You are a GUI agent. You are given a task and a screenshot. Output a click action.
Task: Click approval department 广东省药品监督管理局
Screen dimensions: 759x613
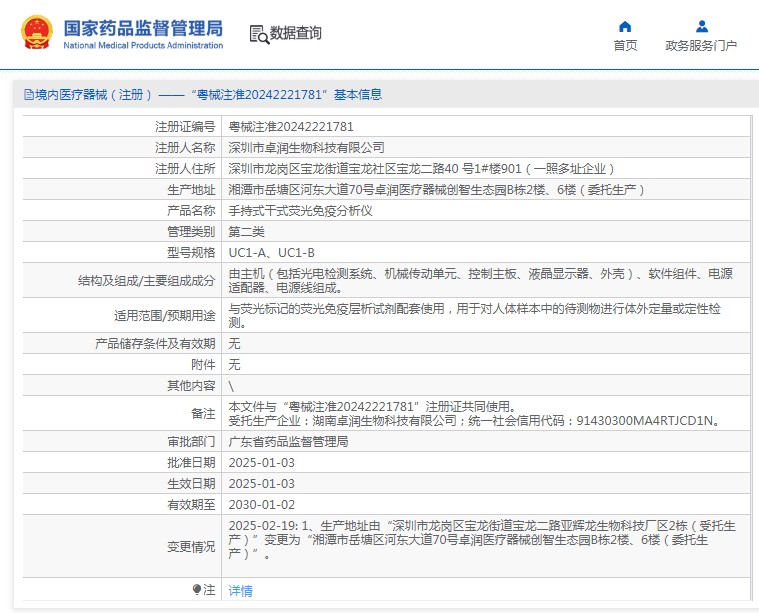point(288,441)
